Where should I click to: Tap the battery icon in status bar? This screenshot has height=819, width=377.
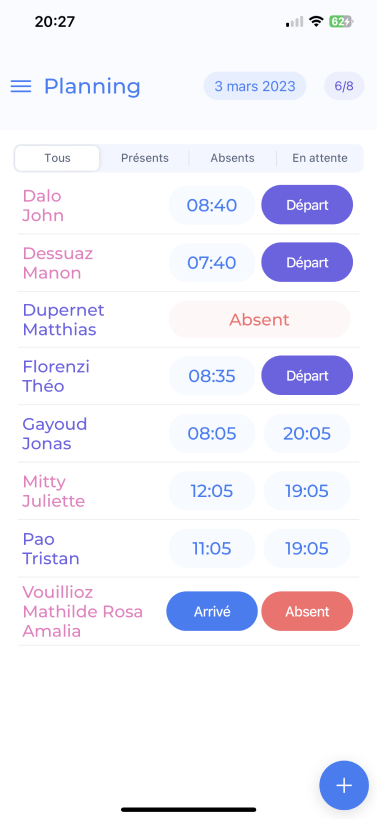tap(341, 21)
